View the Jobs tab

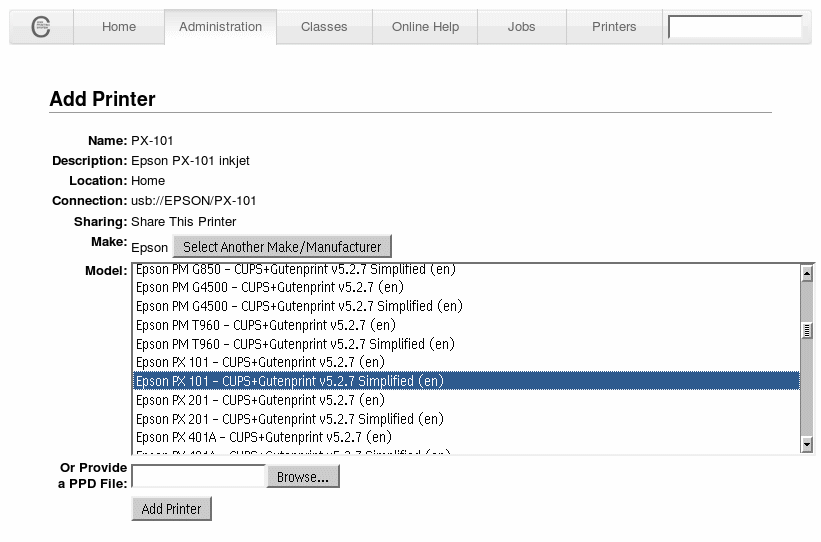tap(521, 27)
